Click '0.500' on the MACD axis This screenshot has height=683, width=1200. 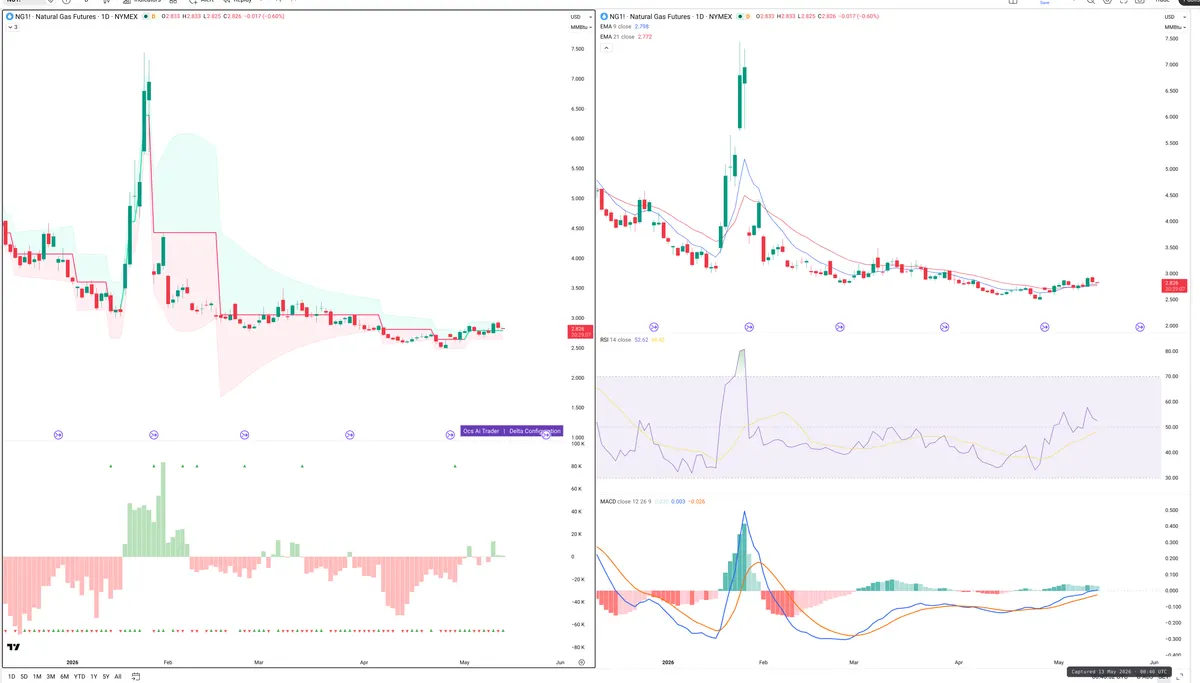point(1171,509)
